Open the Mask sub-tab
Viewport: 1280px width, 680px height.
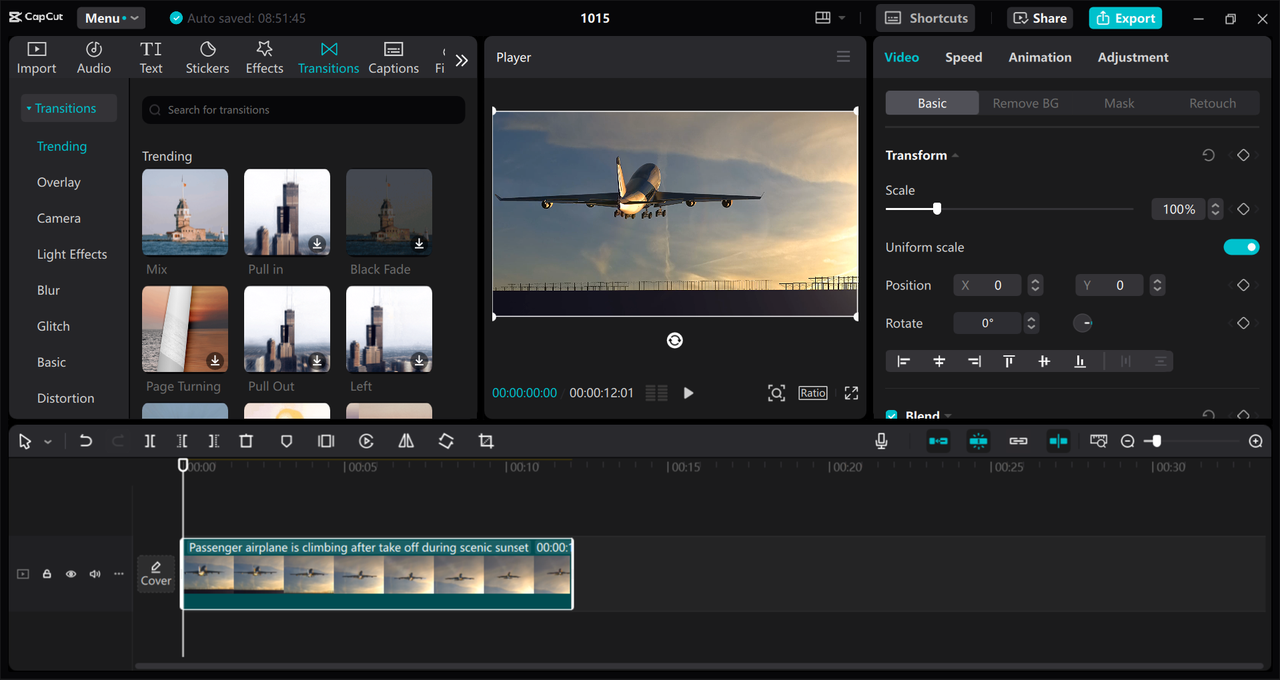coord(1119,103)
